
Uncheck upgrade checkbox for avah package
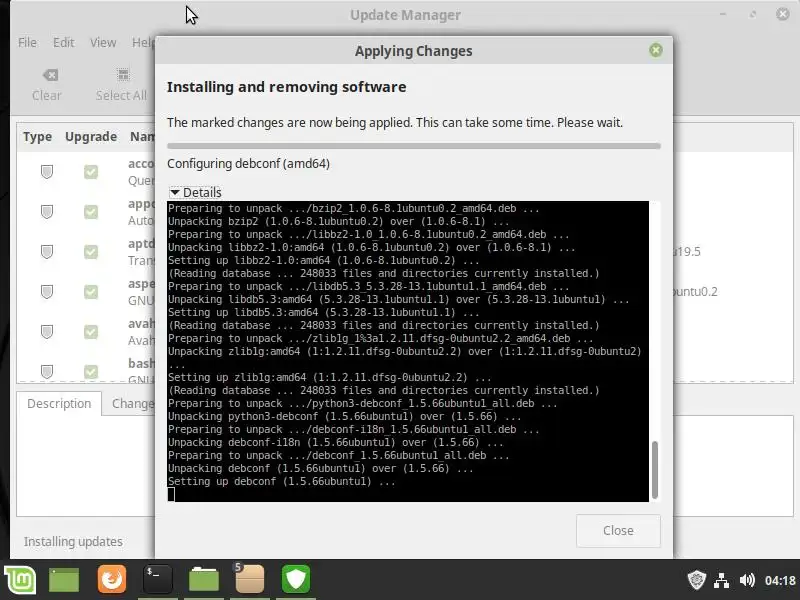[x=91, y=332]
